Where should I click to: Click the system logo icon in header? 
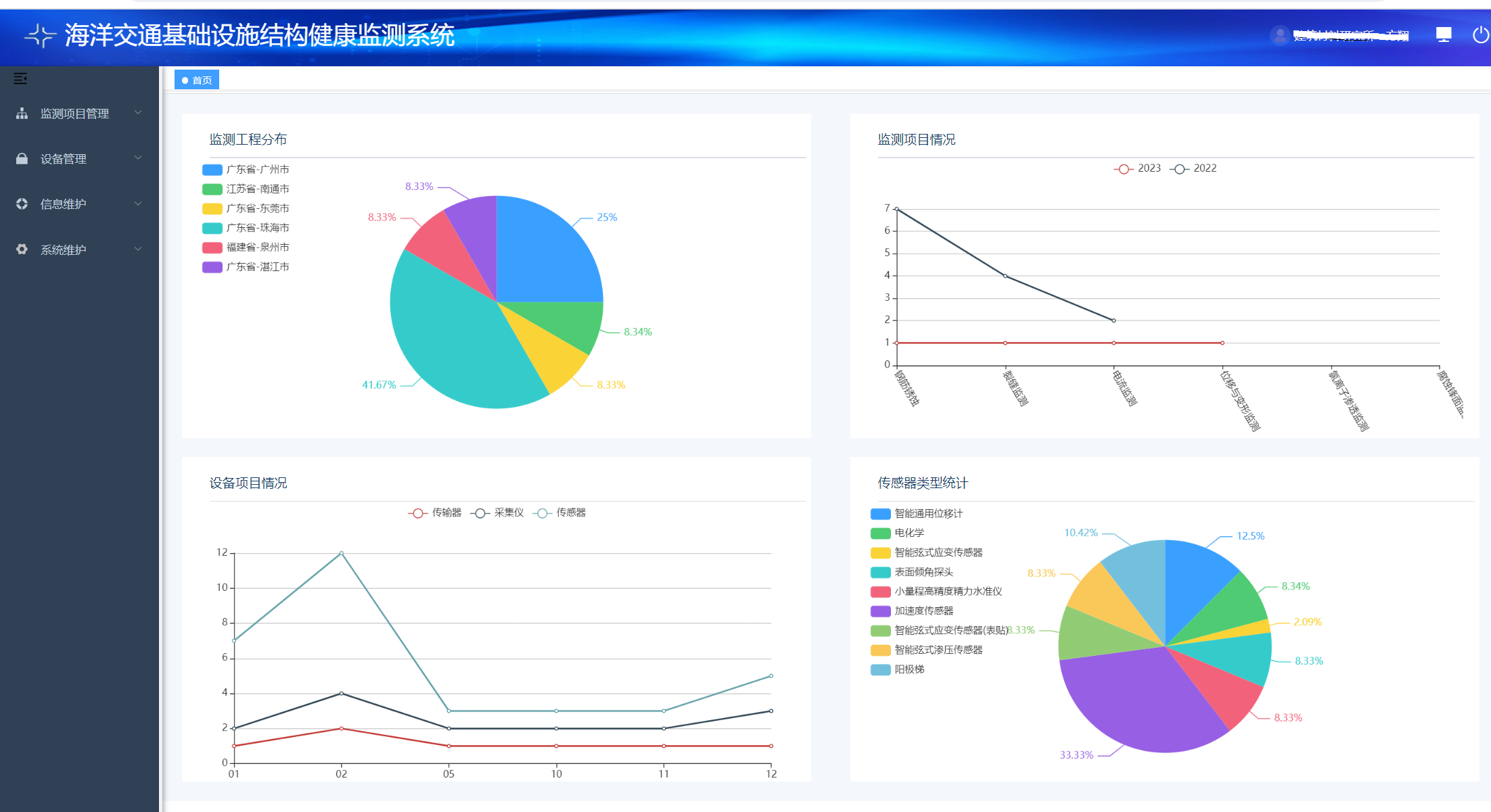click(x=40, y=35)
